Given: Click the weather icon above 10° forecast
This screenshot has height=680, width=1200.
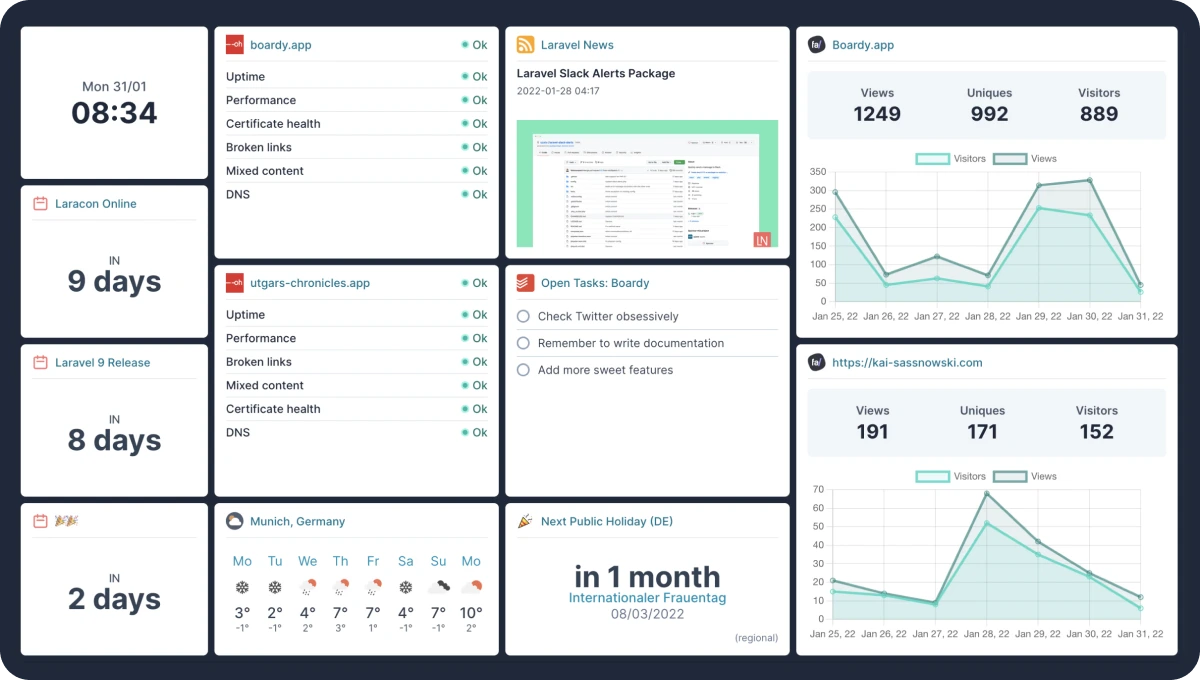Looking at the screenshot, I should 472,588.
